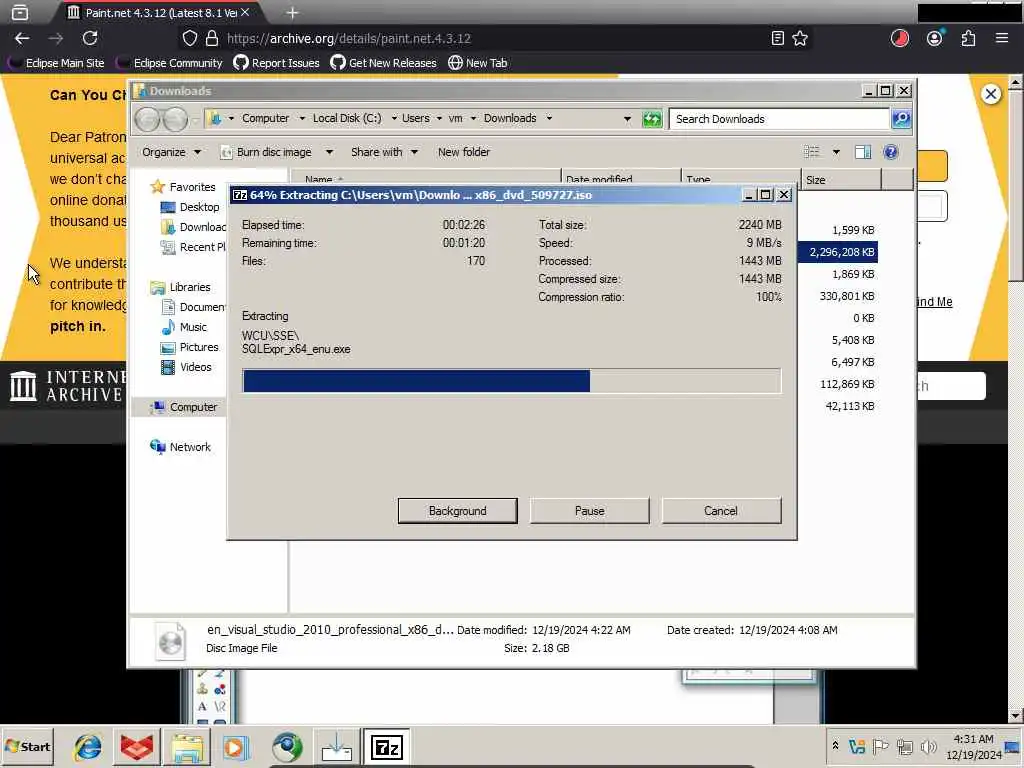Open Firefox account icon
This screenshot has height=768, width=1024.
click(x=935, y=39)
